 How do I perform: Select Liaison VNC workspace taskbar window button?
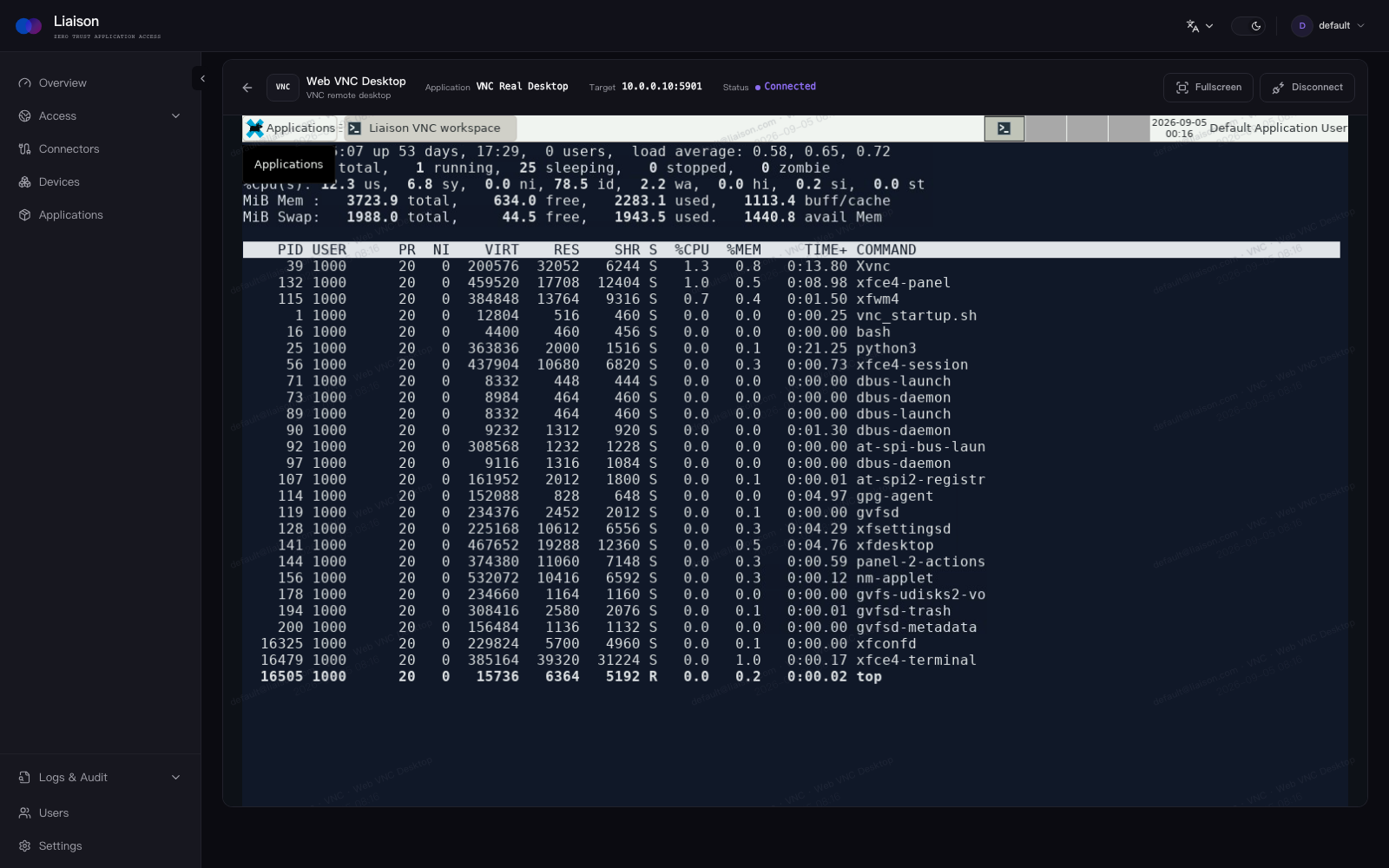click(x=429, y=128)
